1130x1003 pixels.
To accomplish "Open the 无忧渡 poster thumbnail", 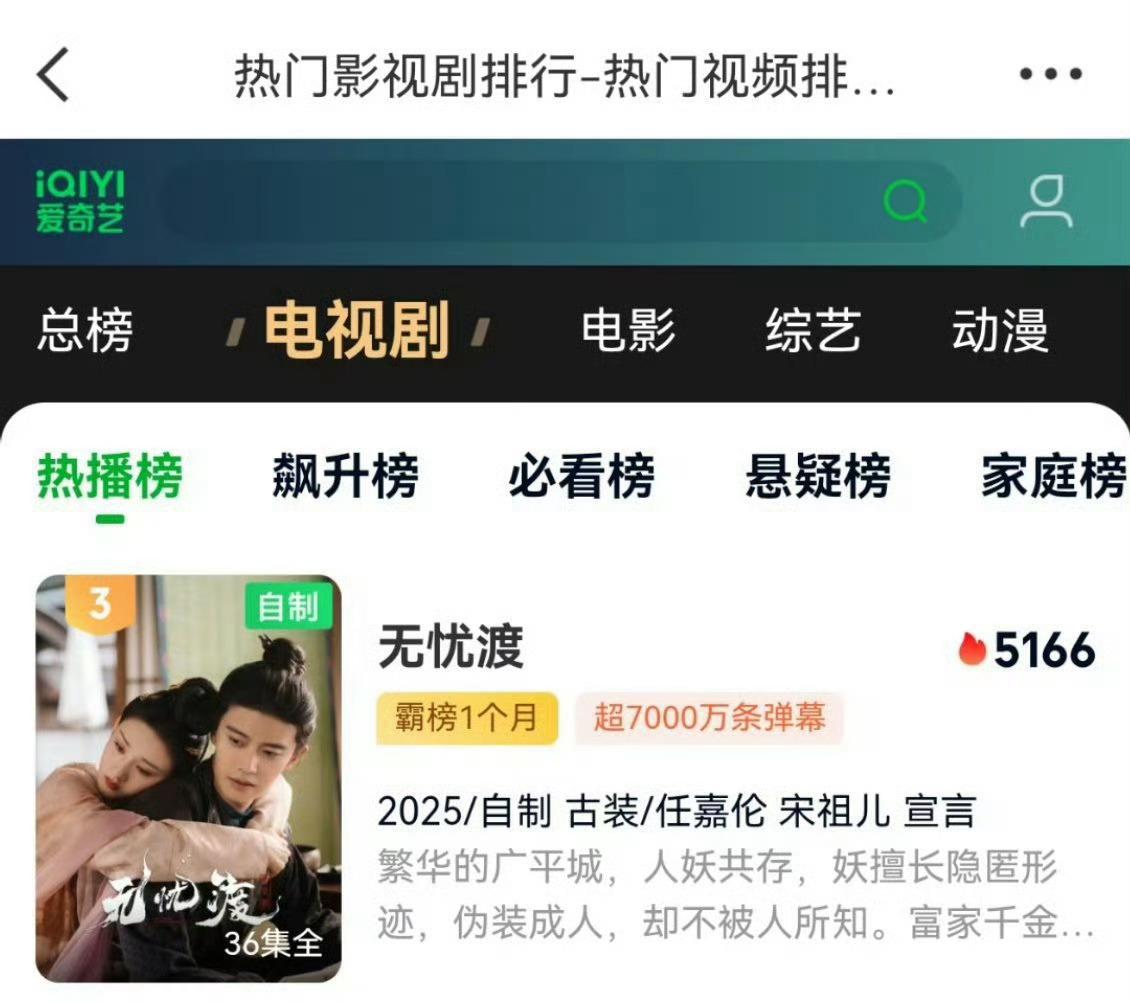I will pyautogui.click(x=188, y=778).
